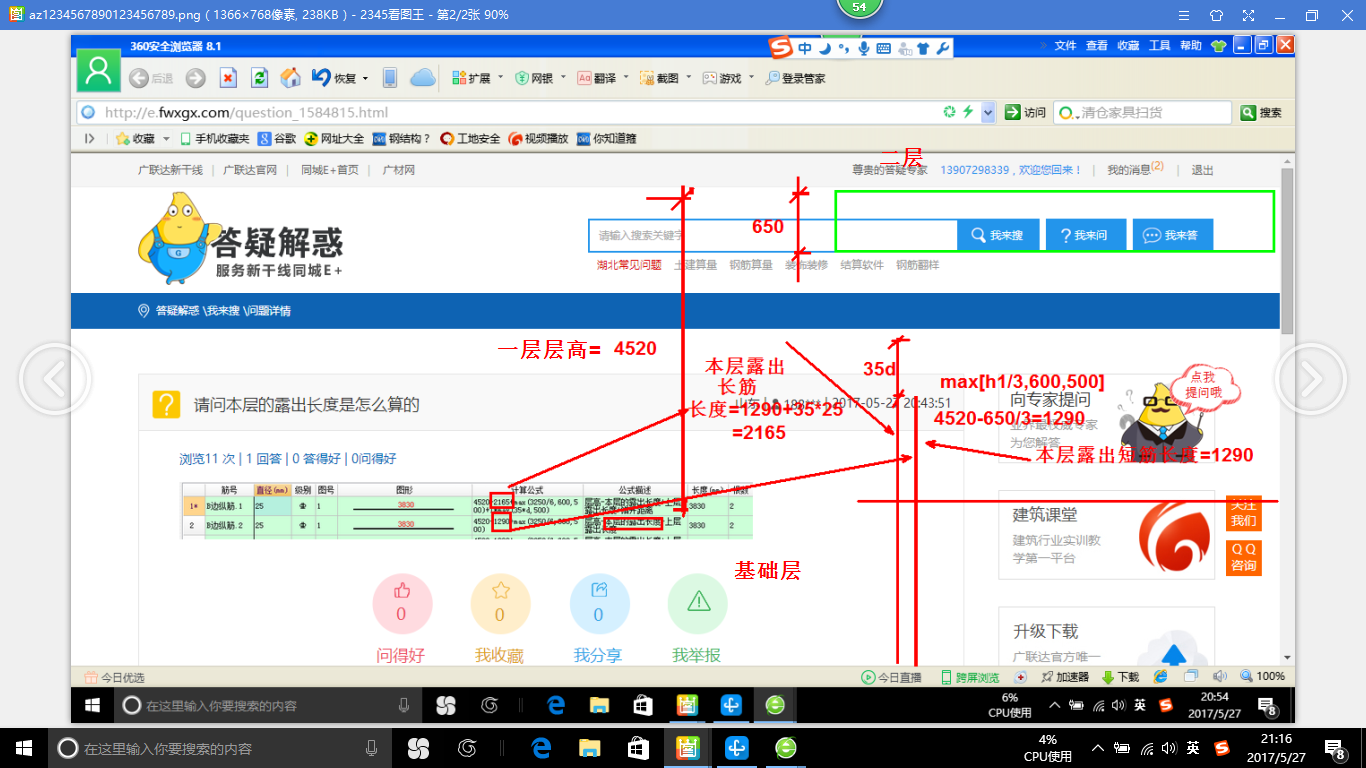Image resolution: width=1366 pixels, height=768 pixels.
Task: Click the 问得好 thumbs-up circle
Action: click(x=401, y=604)
